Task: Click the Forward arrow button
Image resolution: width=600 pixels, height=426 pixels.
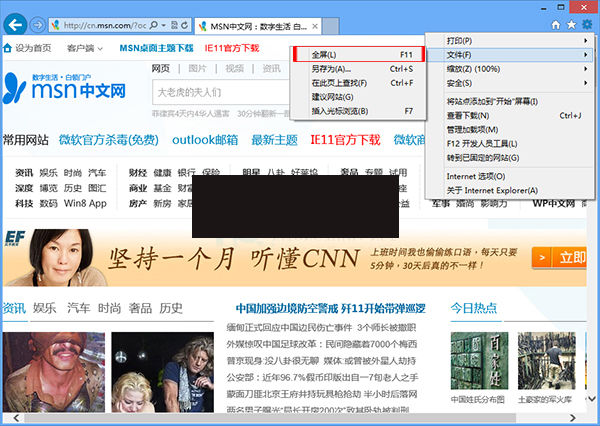Action: [38, 24]
